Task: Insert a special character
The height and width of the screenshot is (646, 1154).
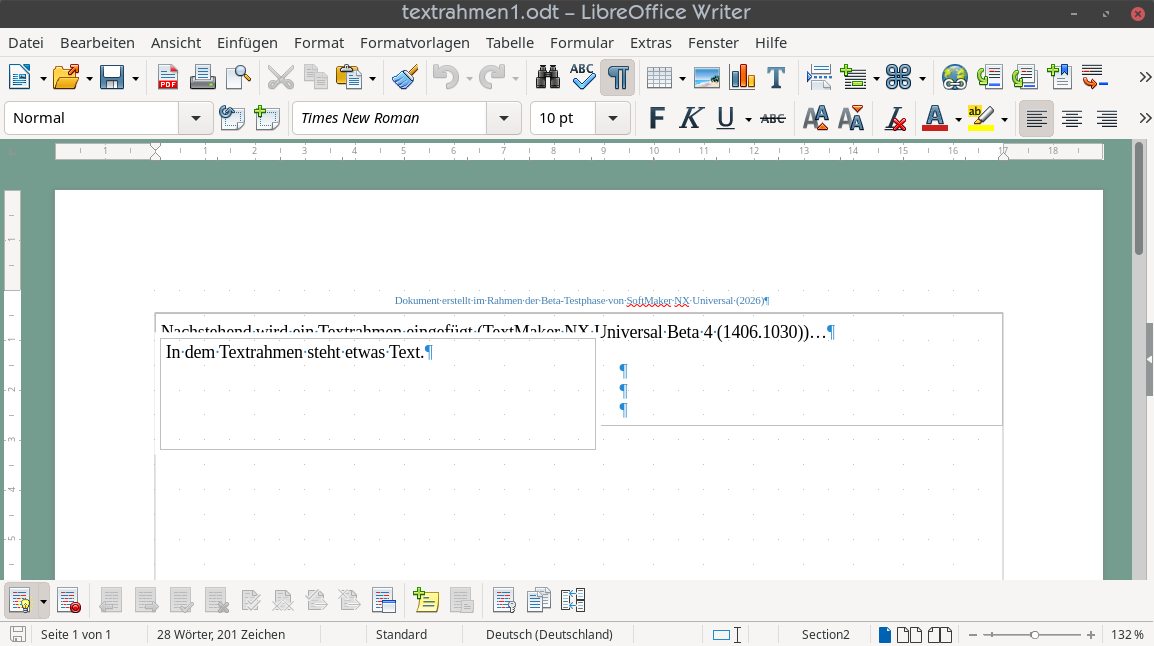Action: coord(899,77)
